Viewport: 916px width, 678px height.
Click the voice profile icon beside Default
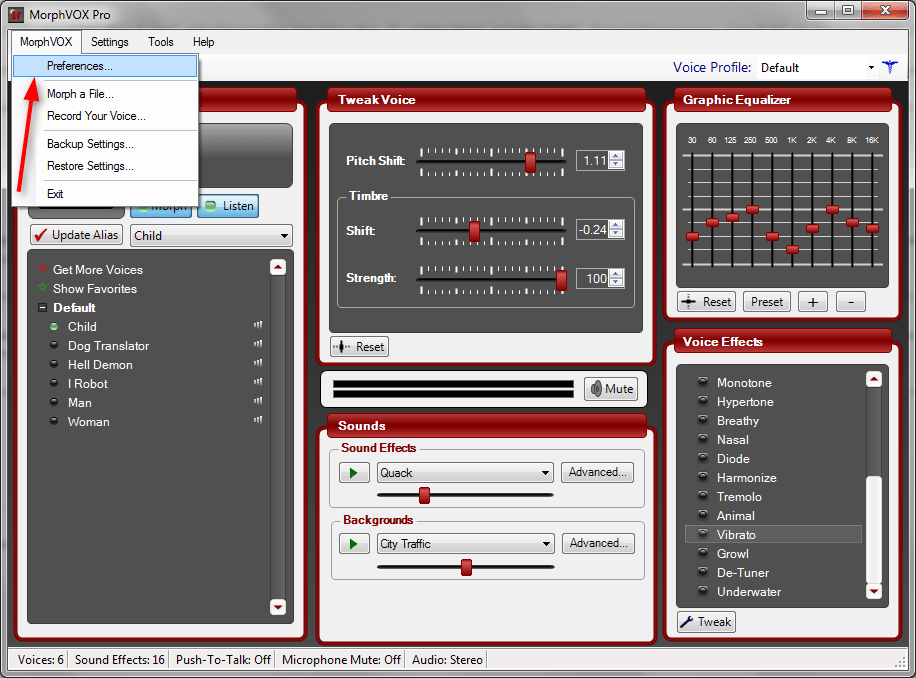pyautogui.click(x=890, y=67)
